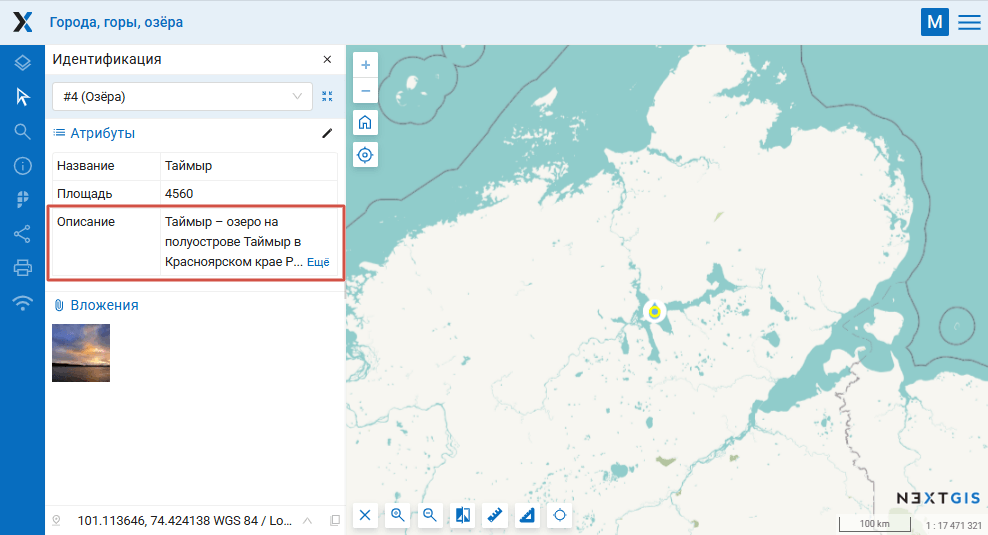Image resolution: width=988 pixels, height=535 pixels.
Task: Click the Ещё link to expand description
Action: 318,262
